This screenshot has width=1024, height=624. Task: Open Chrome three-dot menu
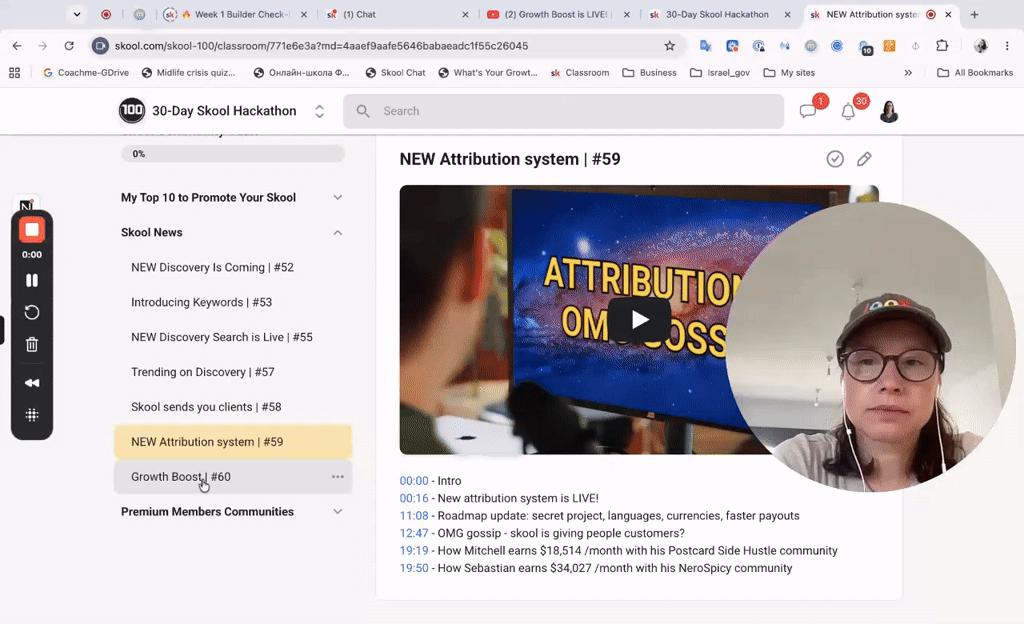(x=1007, y=46)
